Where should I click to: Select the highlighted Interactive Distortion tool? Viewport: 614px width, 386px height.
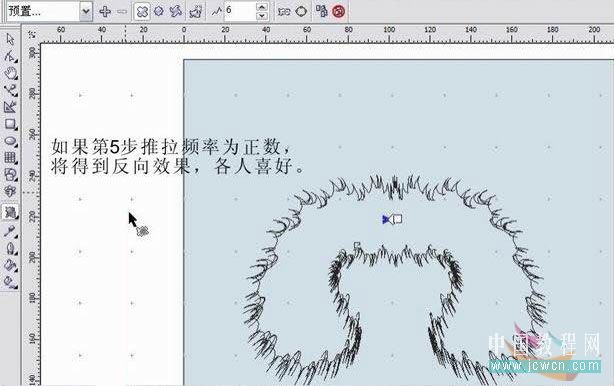coord(10,213)
